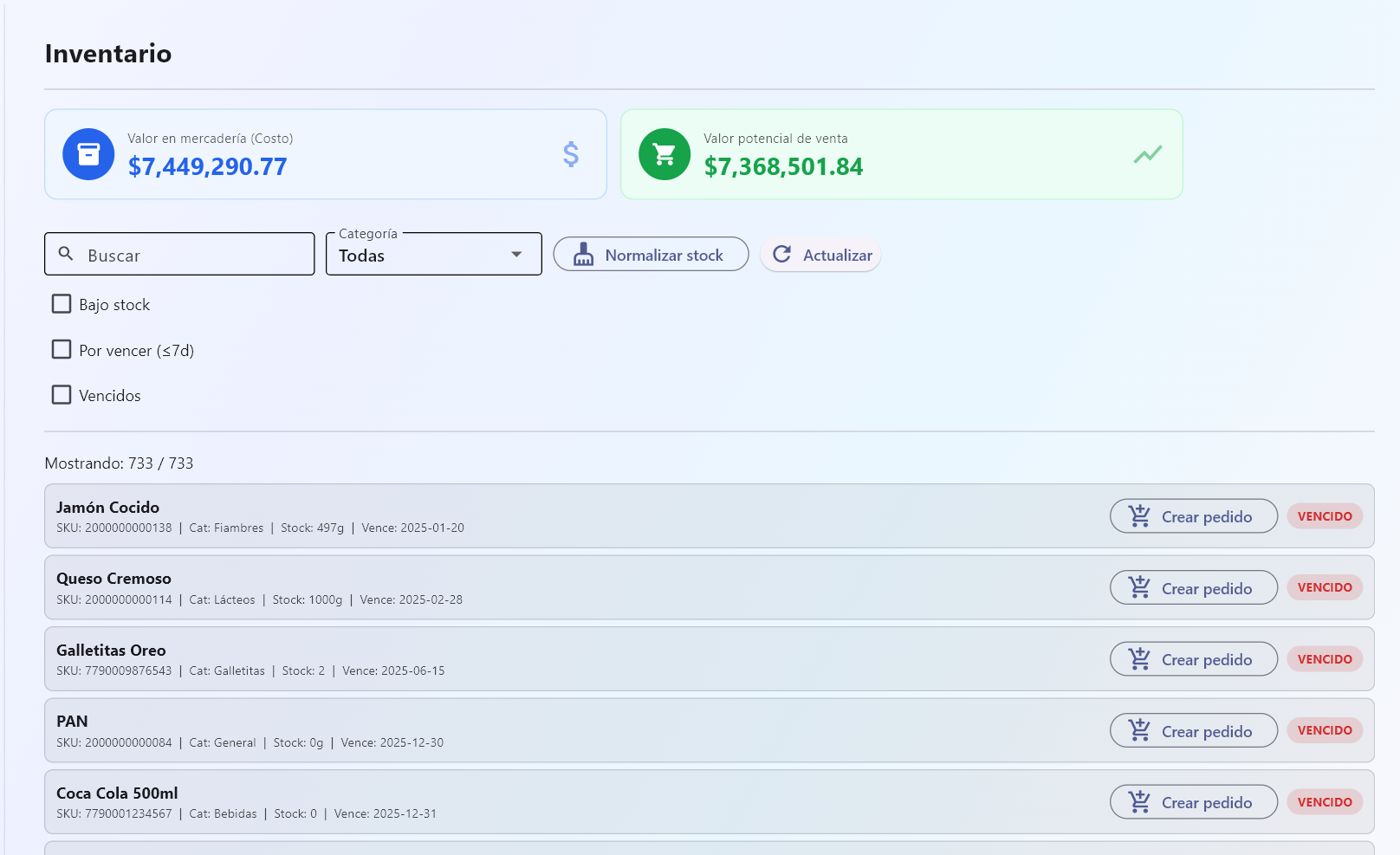This screenshot has width=1400, height=855.
Task: Create order for Queso Cremoso
Action: tap(1193, 588)
